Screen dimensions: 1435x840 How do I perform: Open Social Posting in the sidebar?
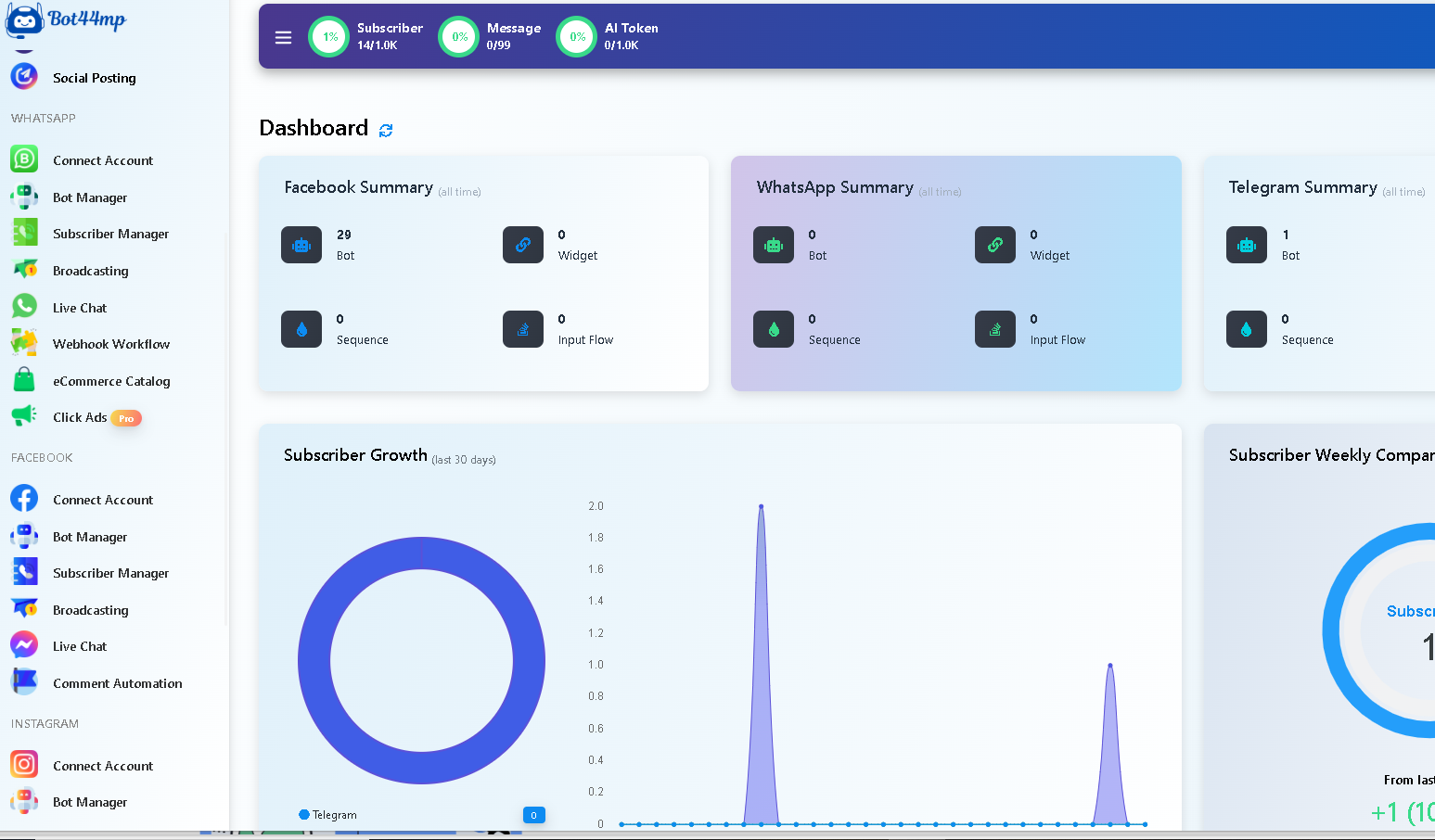(x=95, y=78)
